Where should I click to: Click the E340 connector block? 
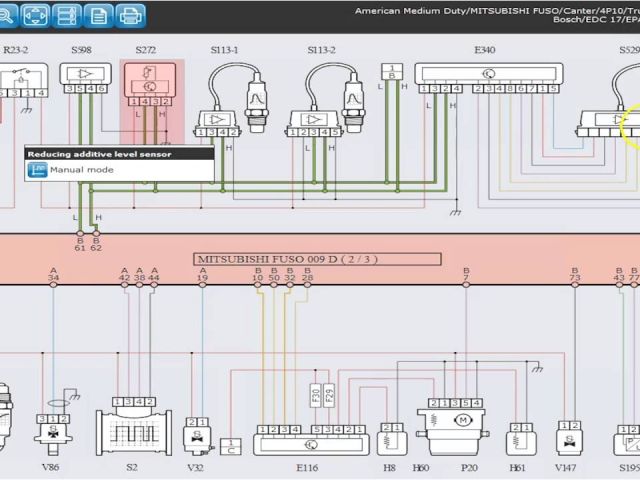tap(486, 74)
